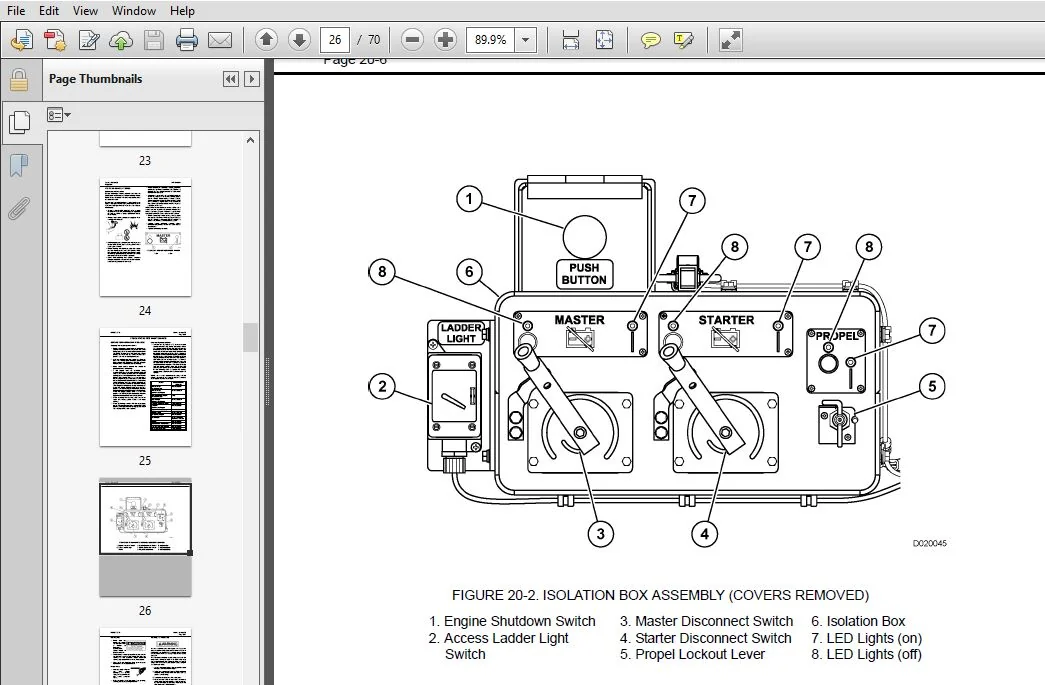Go to next page arrow
The image size is (1045, 685).
[299, 39]
